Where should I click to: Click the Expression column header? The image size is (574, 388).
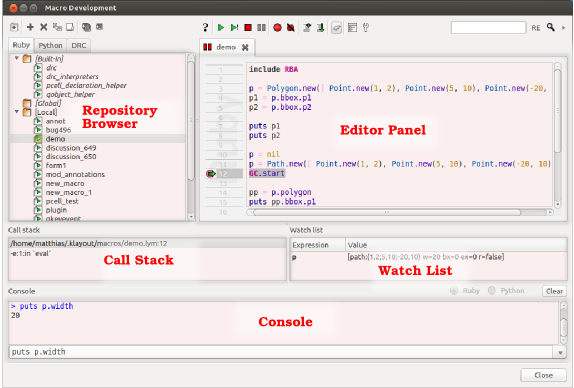(x=318, y=245)
